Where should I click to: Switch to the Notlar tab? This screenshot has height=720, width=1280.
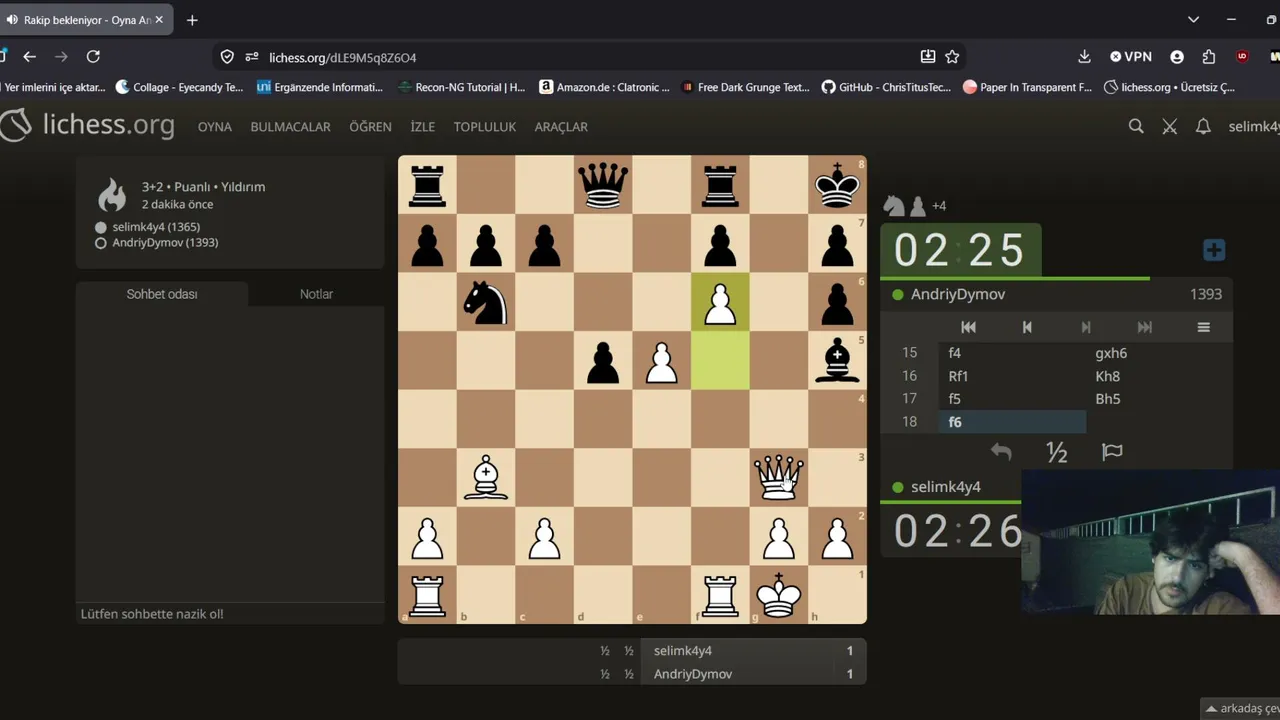[x=316, y=294]
